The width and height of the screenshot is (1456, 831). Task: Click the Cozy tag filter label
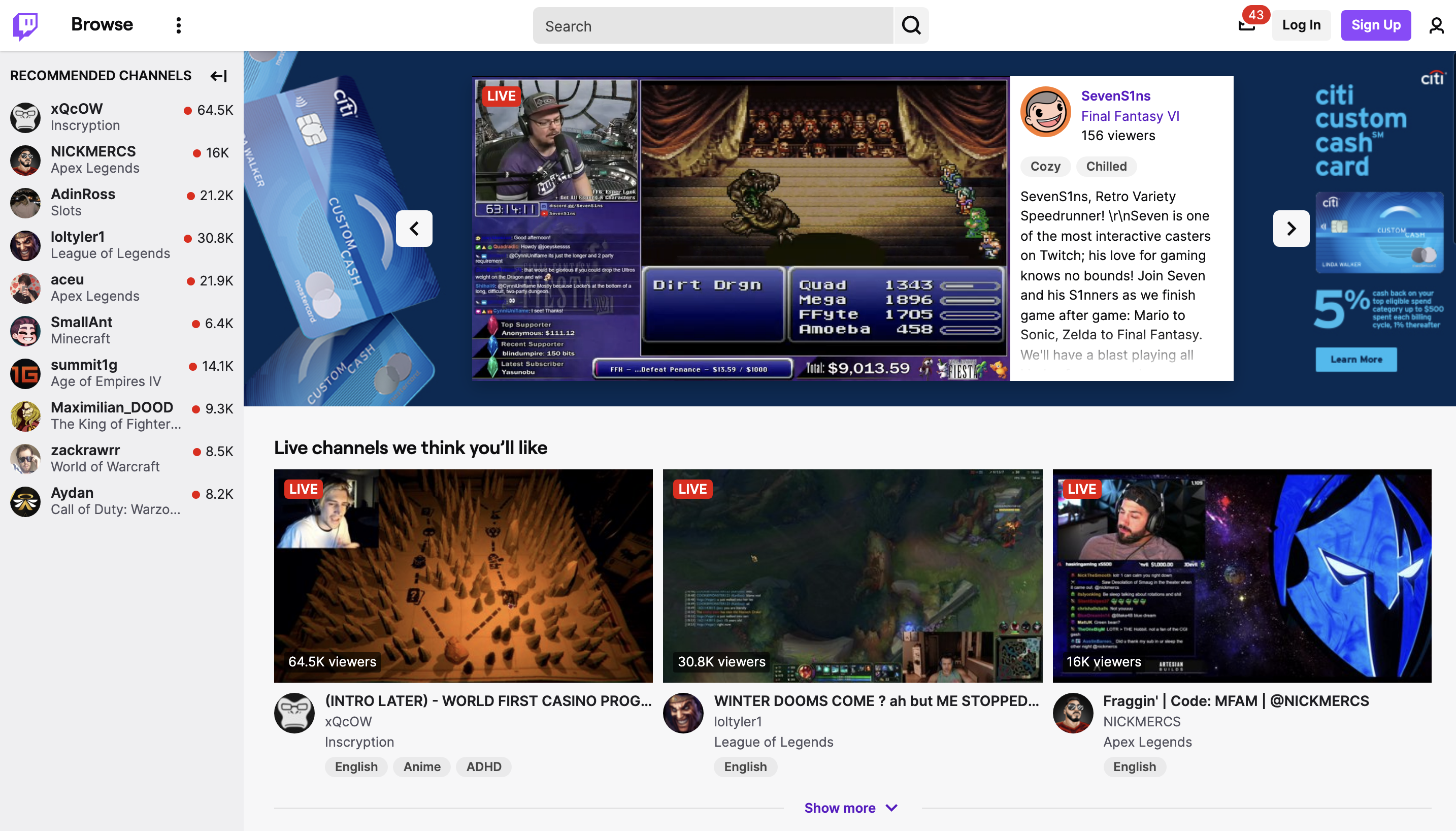(1046, 166)
